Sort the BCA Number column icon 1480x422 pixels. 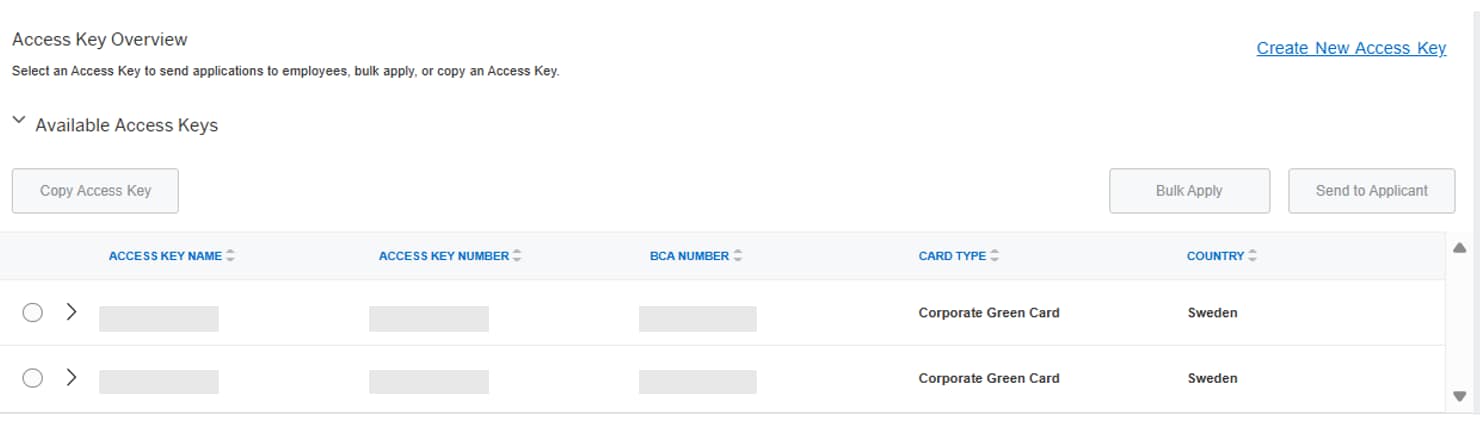tap(738, 256)
